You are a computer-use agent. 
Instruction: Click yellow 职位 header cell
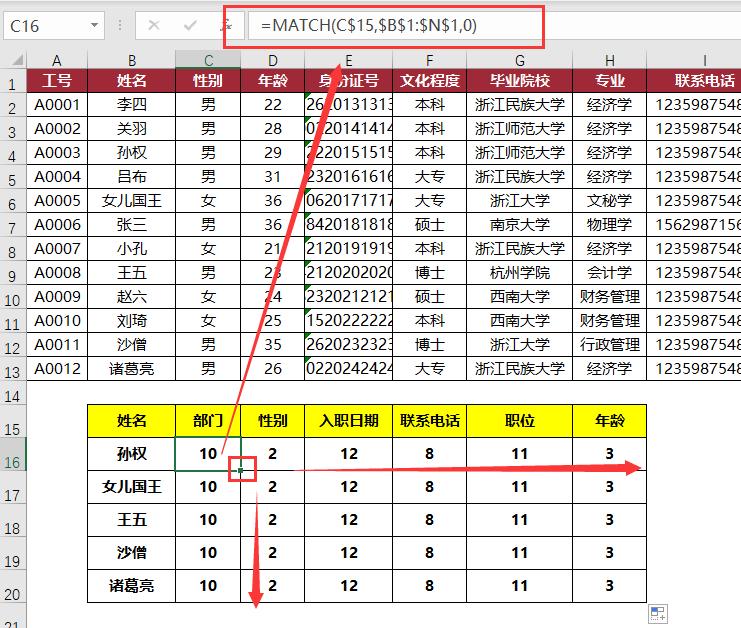click(519, 421)
